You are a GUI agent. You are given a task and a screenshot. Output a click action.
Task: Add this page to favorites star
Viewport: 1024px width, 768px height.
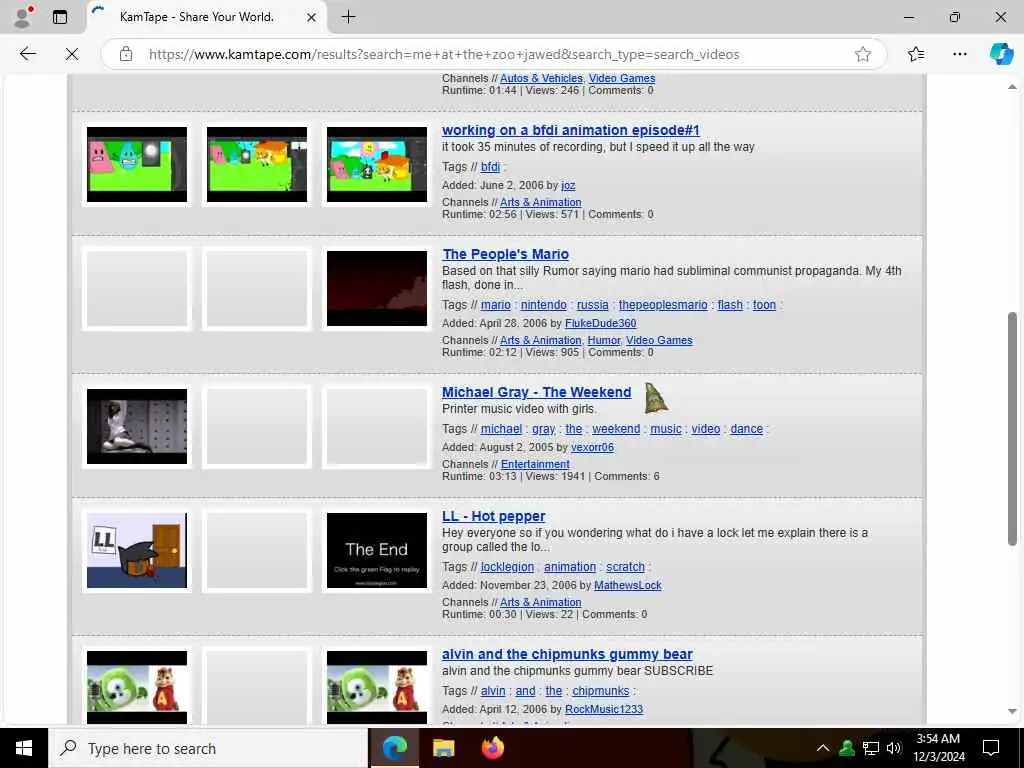coord(863,54)
